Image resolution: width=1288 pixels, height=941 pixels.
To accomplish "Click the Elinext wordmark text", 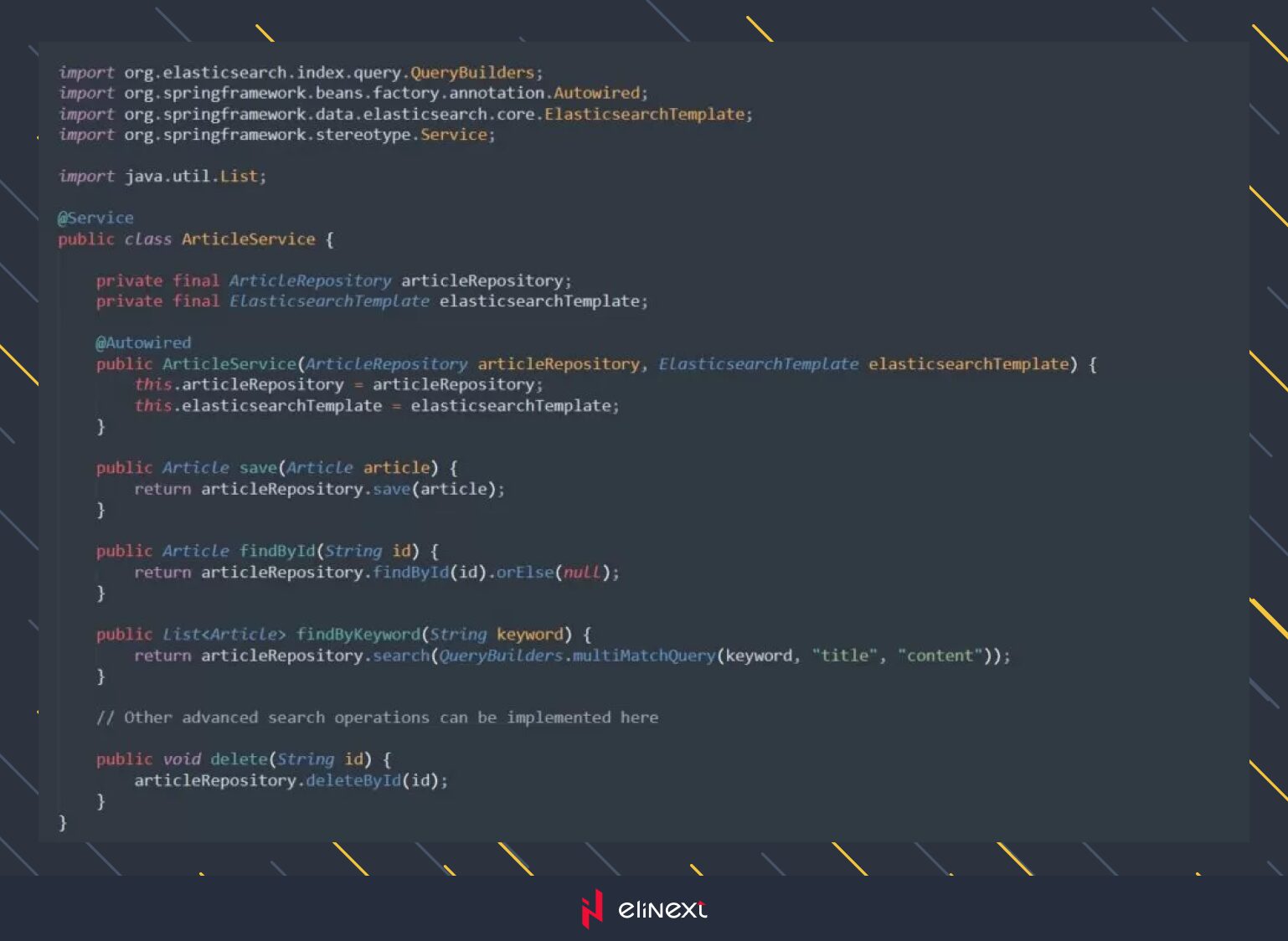I will tap(662, 909).
